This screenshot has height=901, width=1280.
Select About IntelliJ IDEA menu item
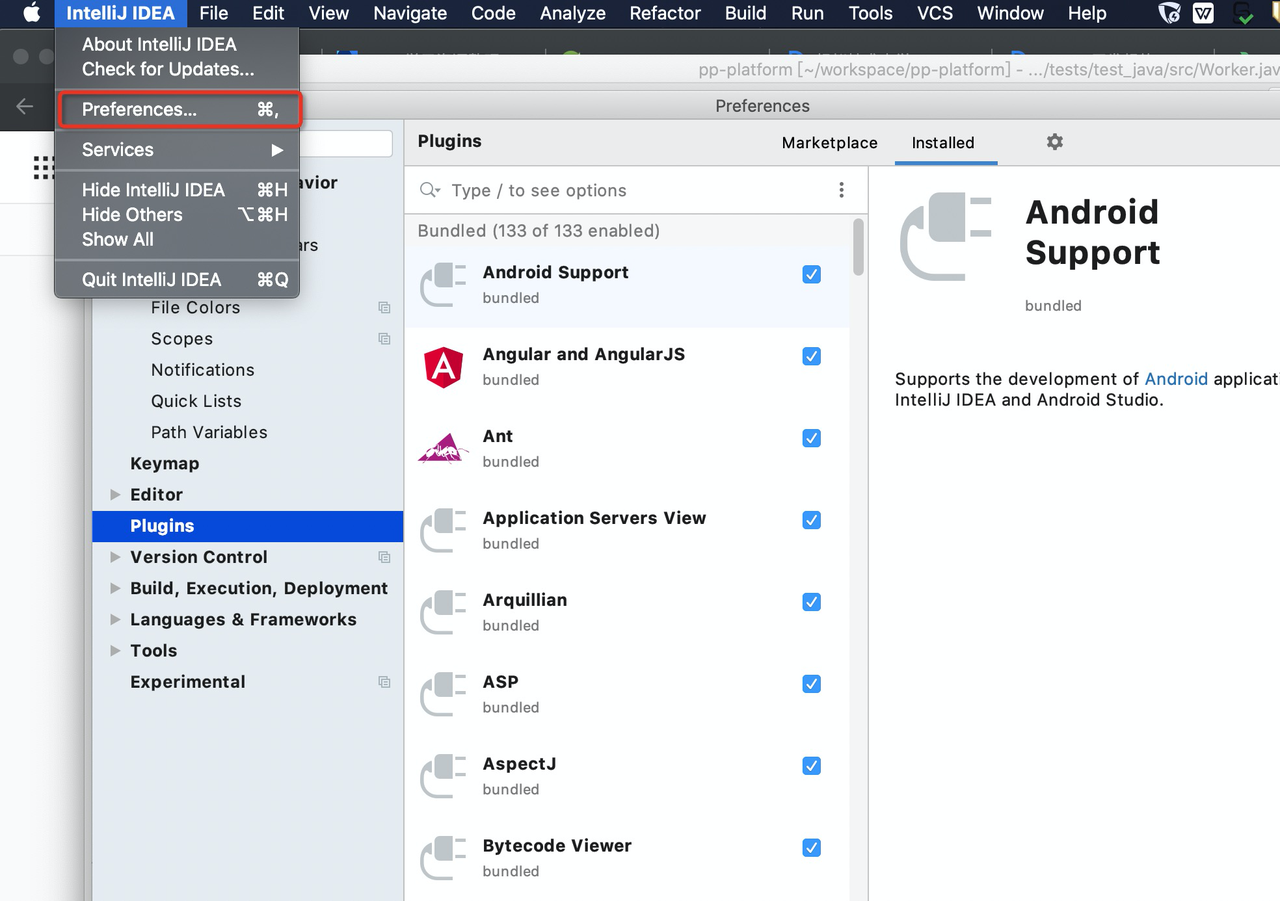point(178,44)
